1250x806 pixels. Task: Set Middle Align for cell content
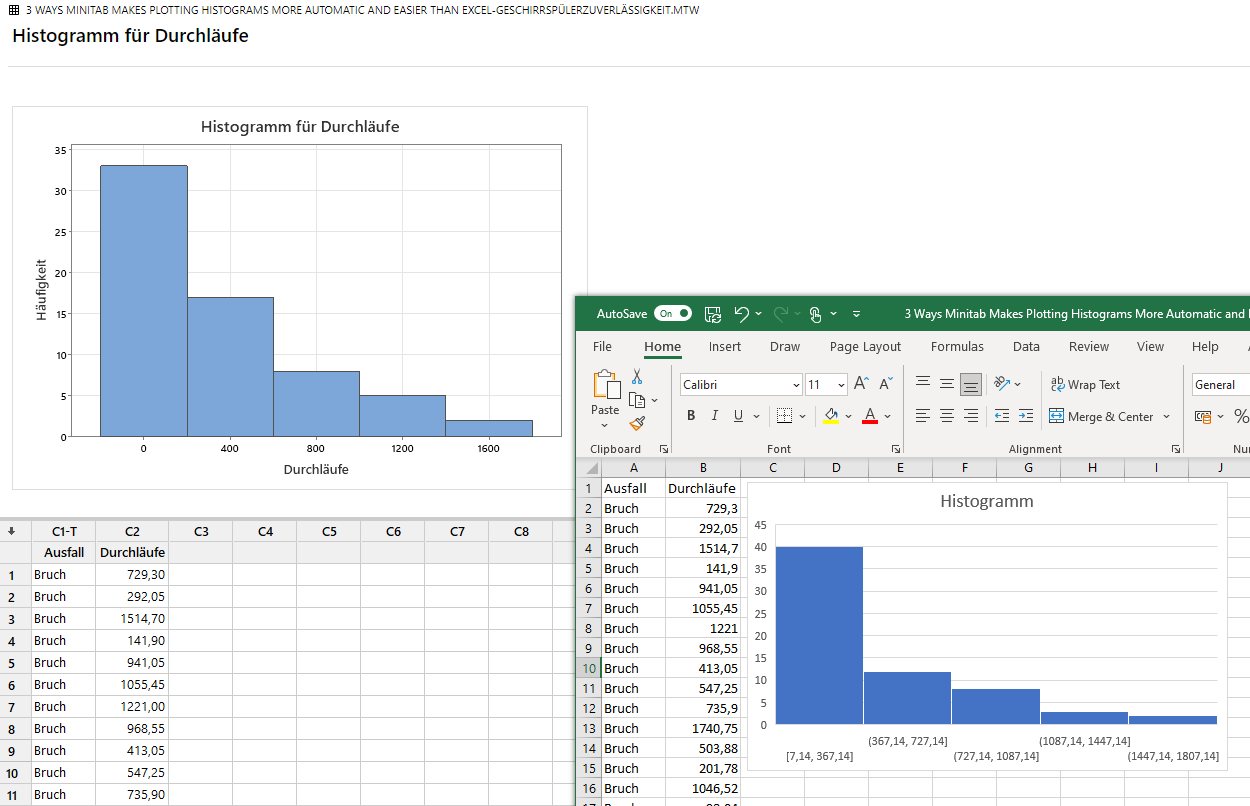click(x=947, y=384)
